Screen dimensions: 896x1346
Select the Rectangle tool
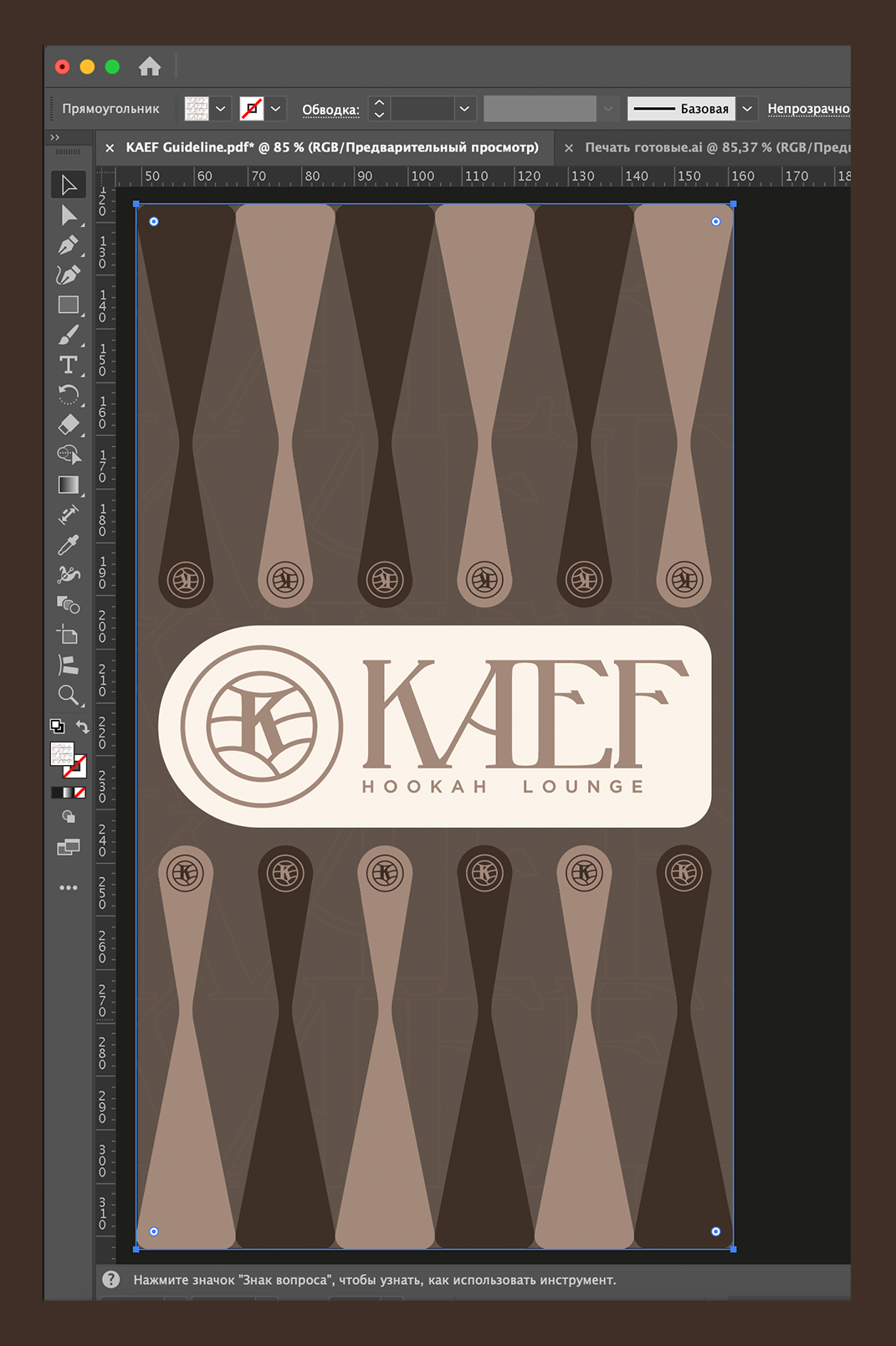click(x=69, y=305)
